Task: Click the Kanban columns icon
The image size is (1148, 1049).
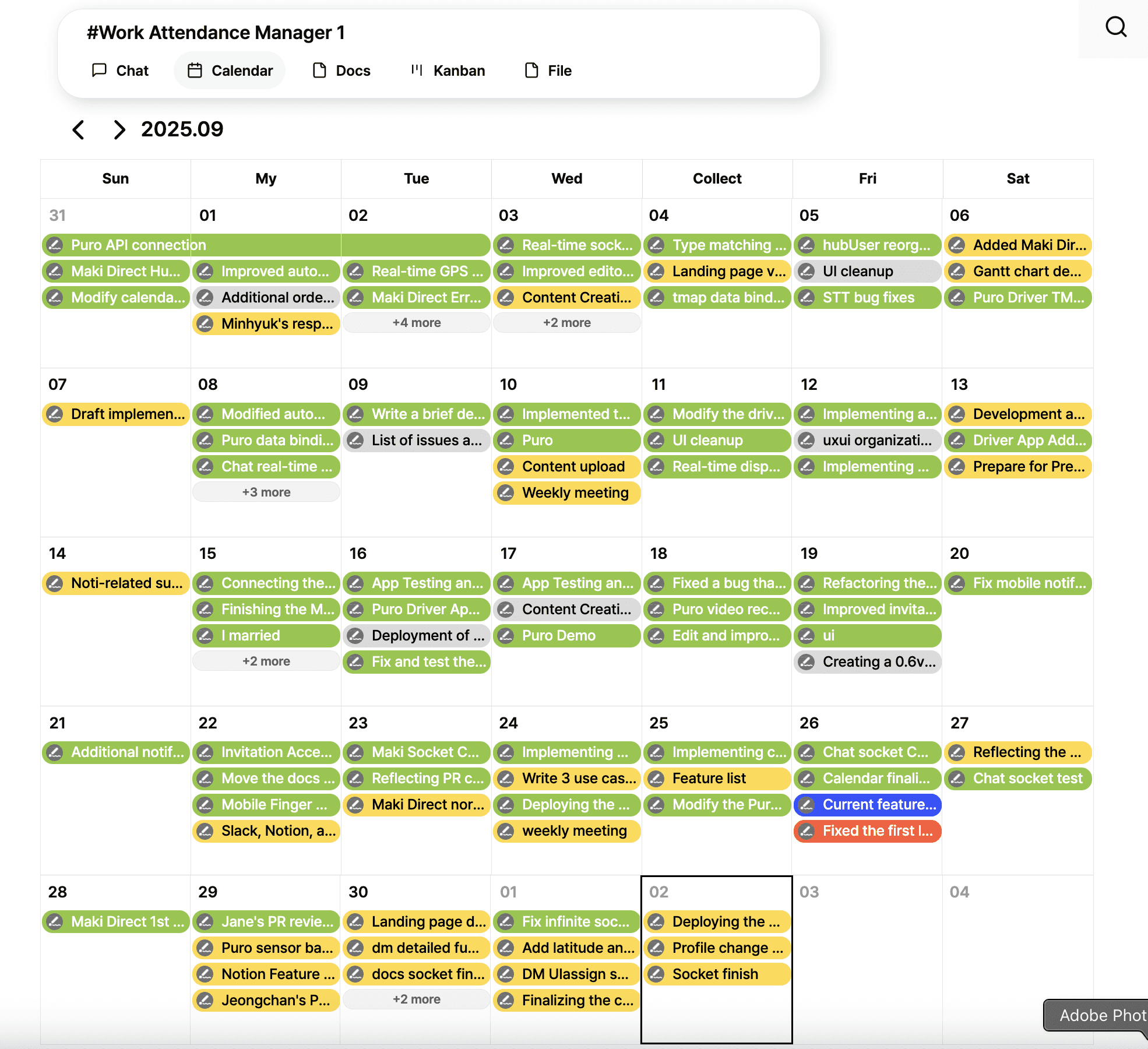Action: coord(417,71)
